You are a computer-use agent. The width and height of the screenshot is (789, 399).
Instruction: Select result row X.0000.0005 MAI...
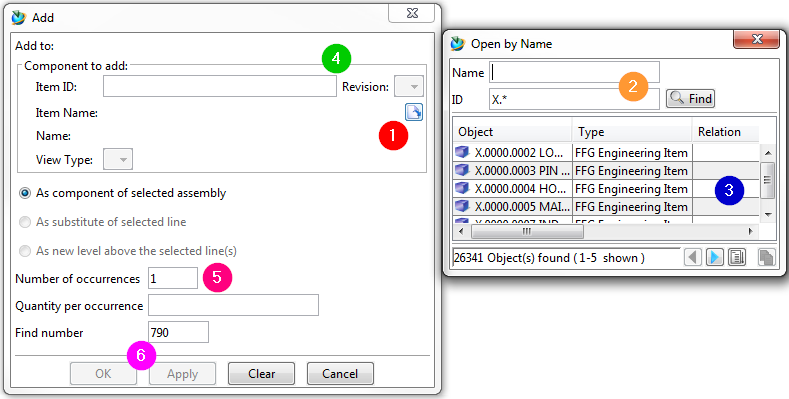tap(606, 206)
